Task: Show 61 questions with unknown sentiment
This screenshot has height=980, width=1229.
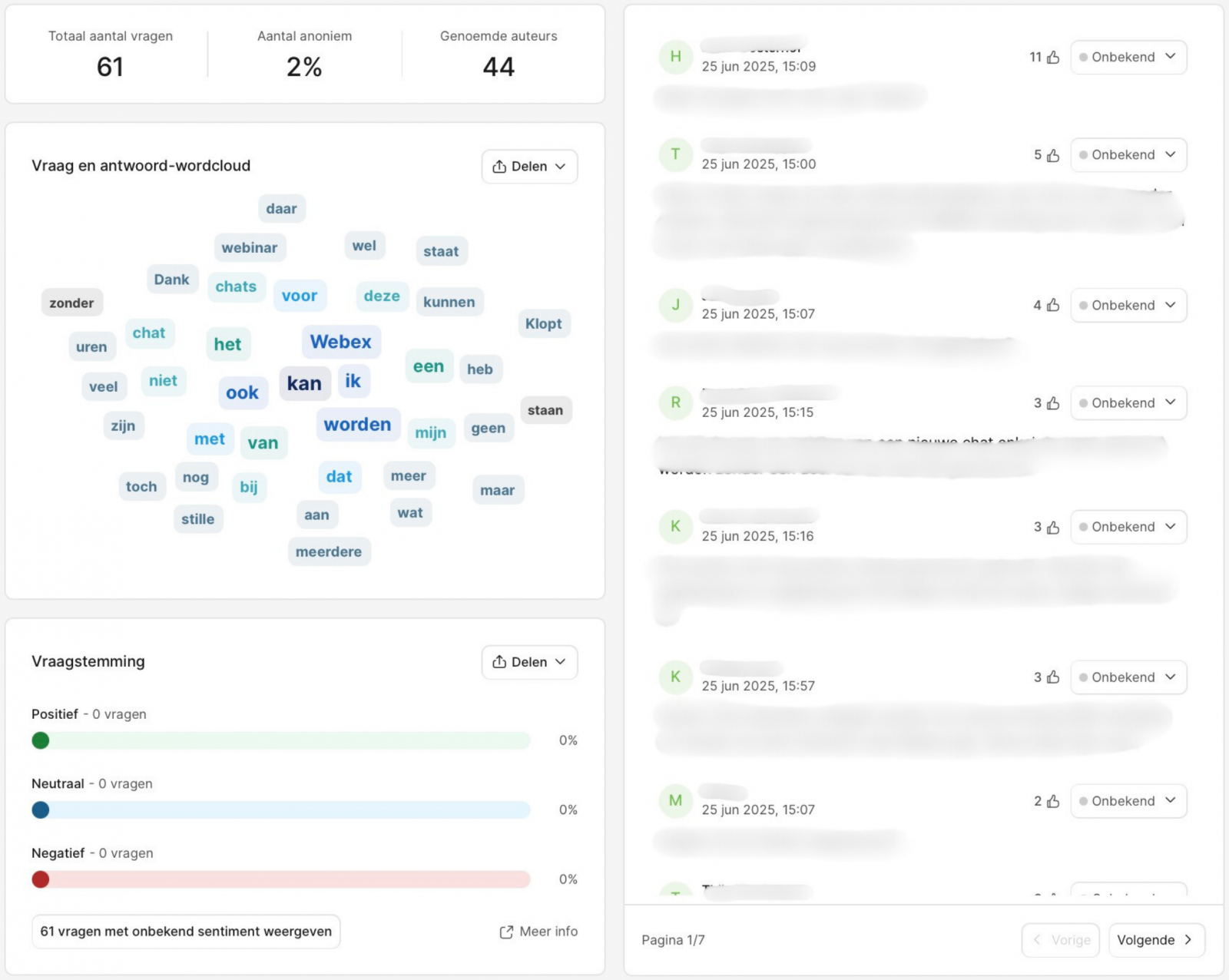Action: tap(186, 932)
